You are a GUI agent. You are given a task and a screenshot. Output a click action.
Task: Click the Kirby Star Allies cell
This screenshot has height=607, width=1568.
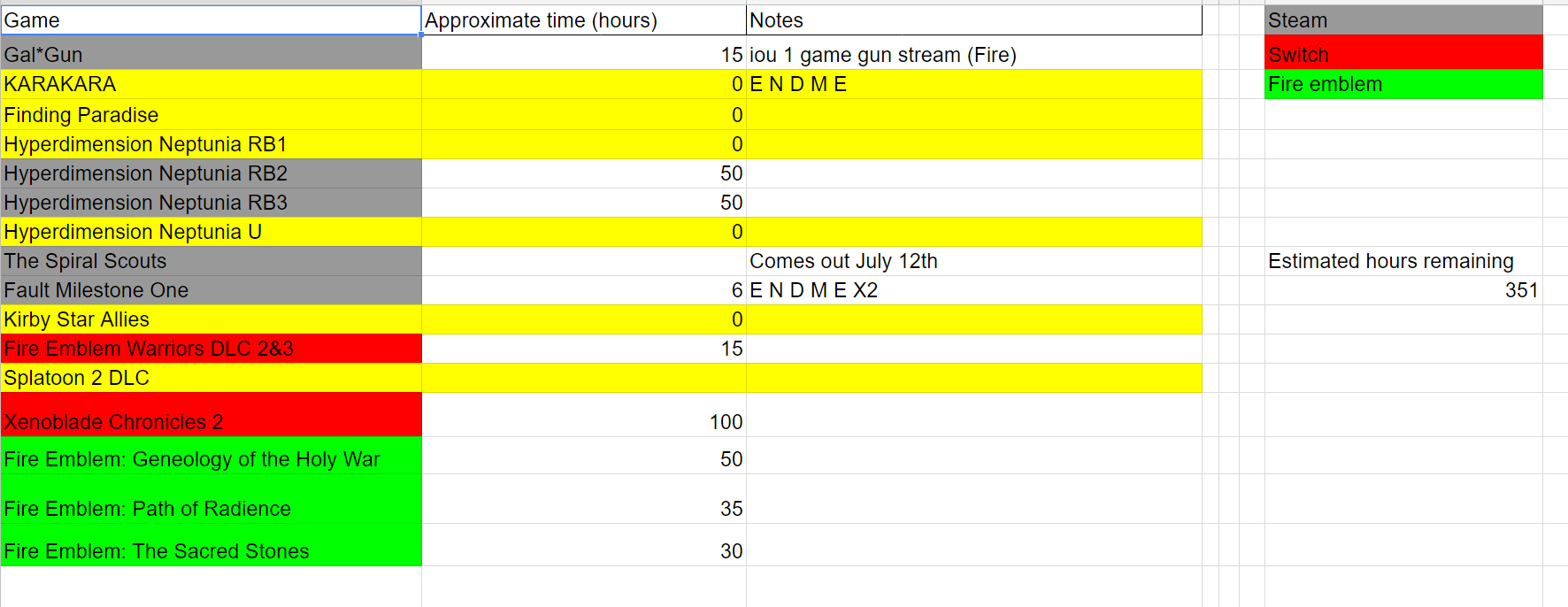click(x=211, y=319)
